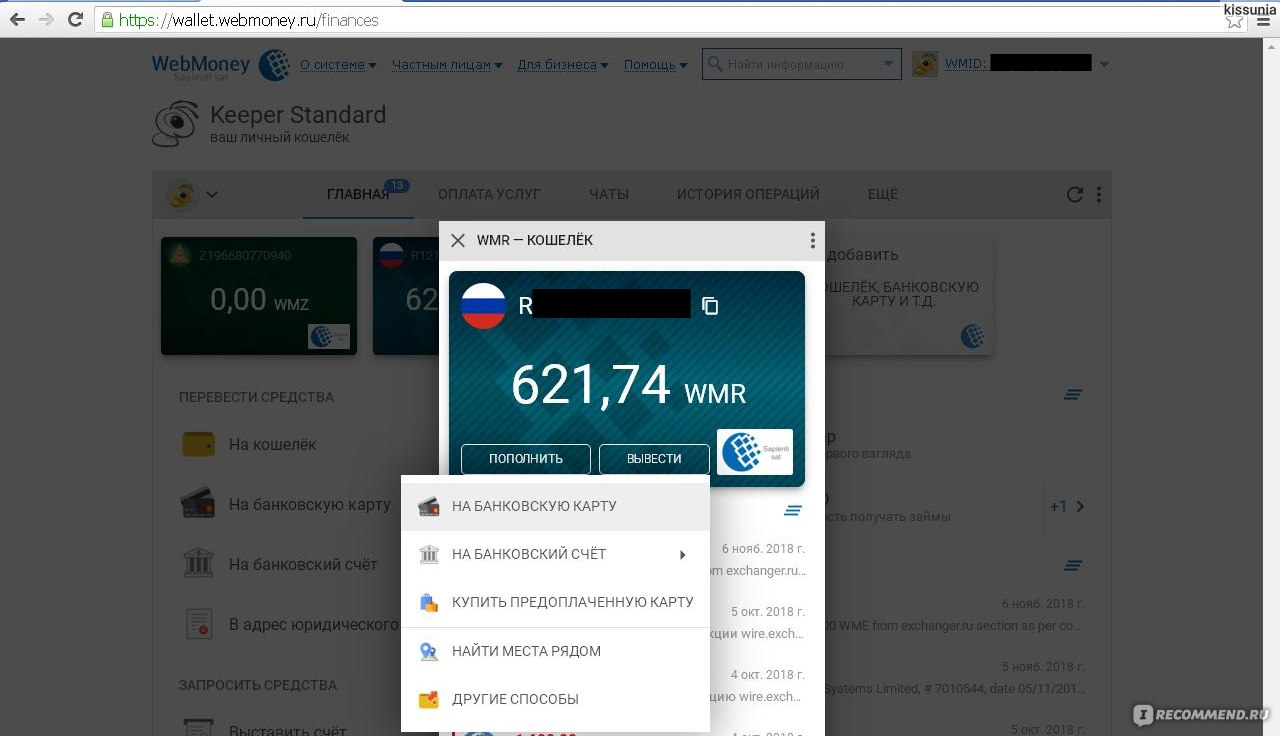Reload the page with browser refresh icon
This screenshot has height=736, width=1280.
click(76, 19)
